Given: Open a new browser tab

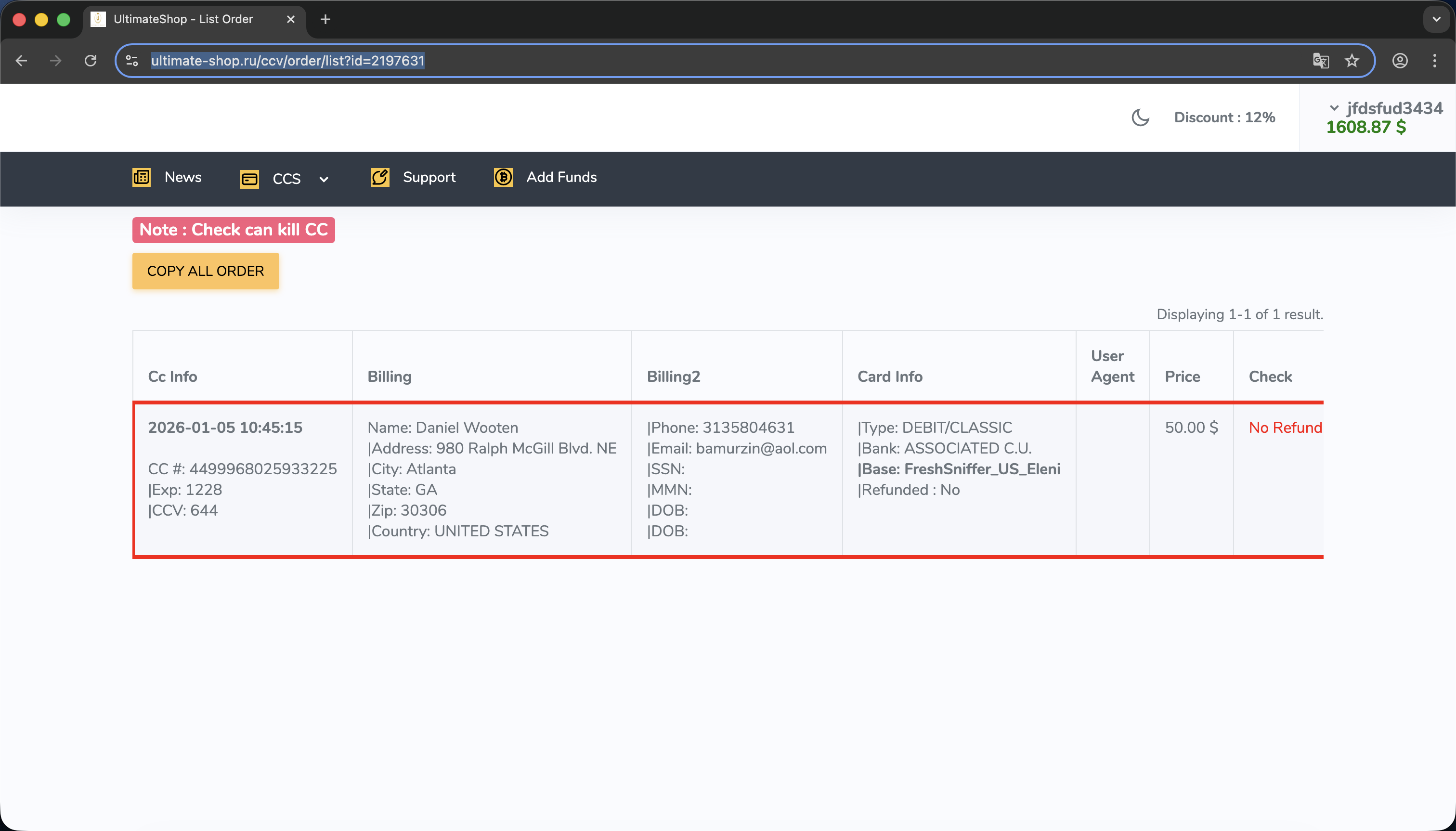Looking at the screenshot, I should (325, 19).
